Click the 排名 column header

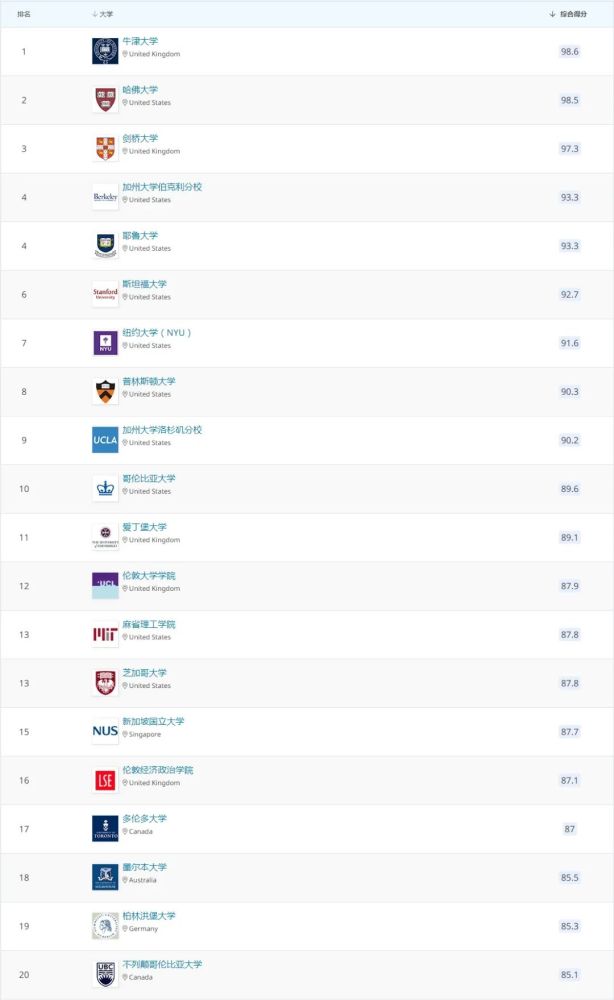click(24, 14)
